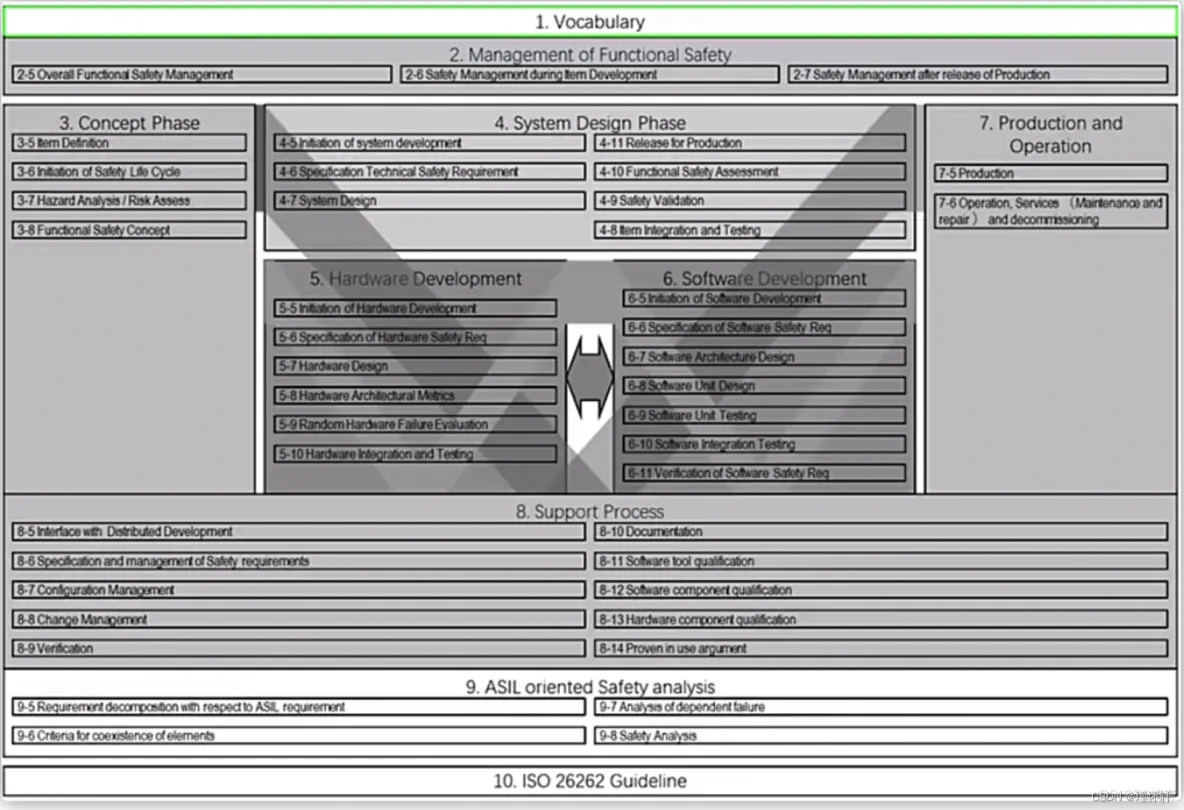This screenshot has width=1184, height=810.
Task: Click the 5. Hardware Development heading
Action: 415,279
